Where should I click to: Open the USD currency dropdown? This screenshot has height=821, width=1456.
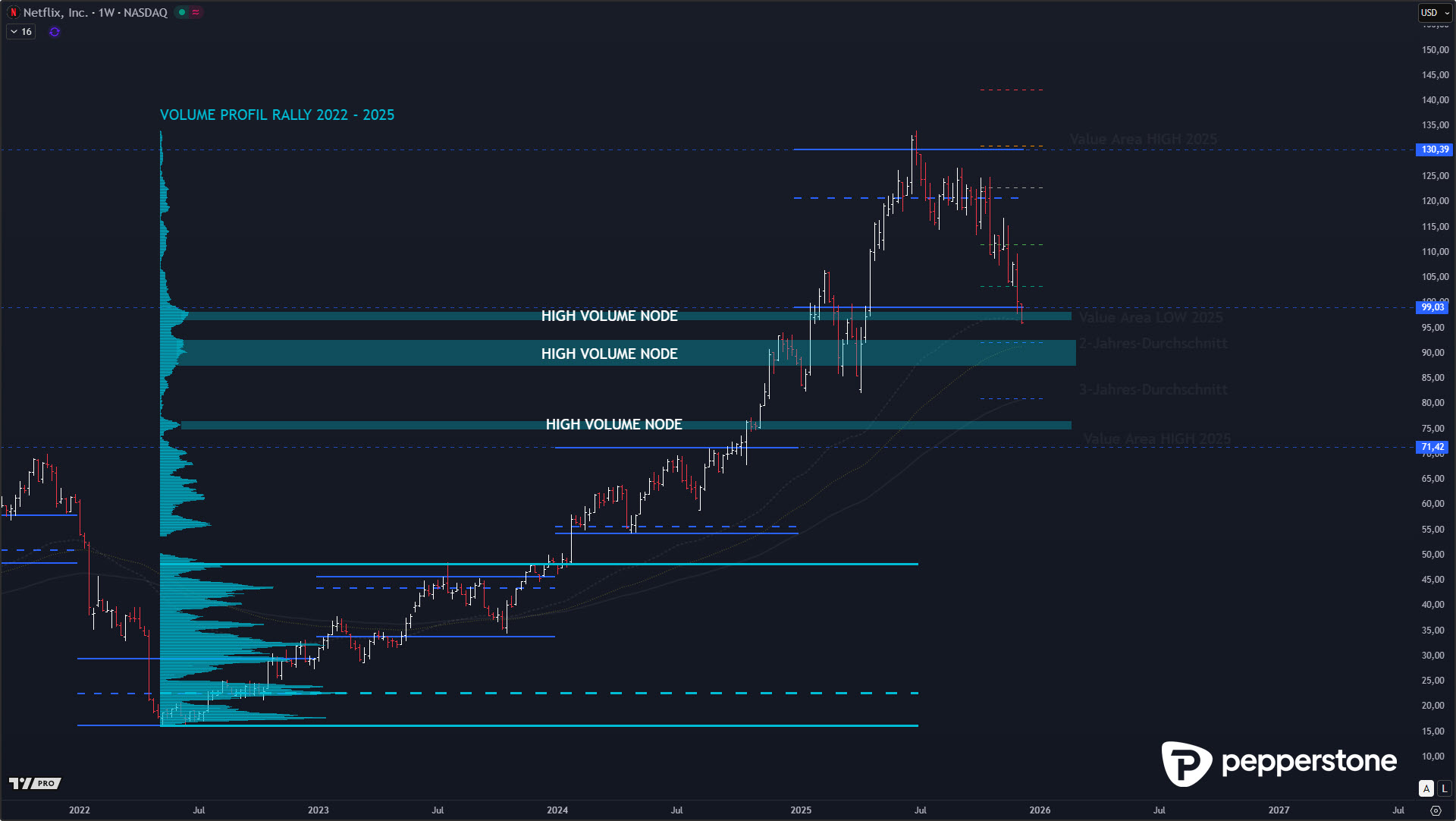(x=1435, y=12)
